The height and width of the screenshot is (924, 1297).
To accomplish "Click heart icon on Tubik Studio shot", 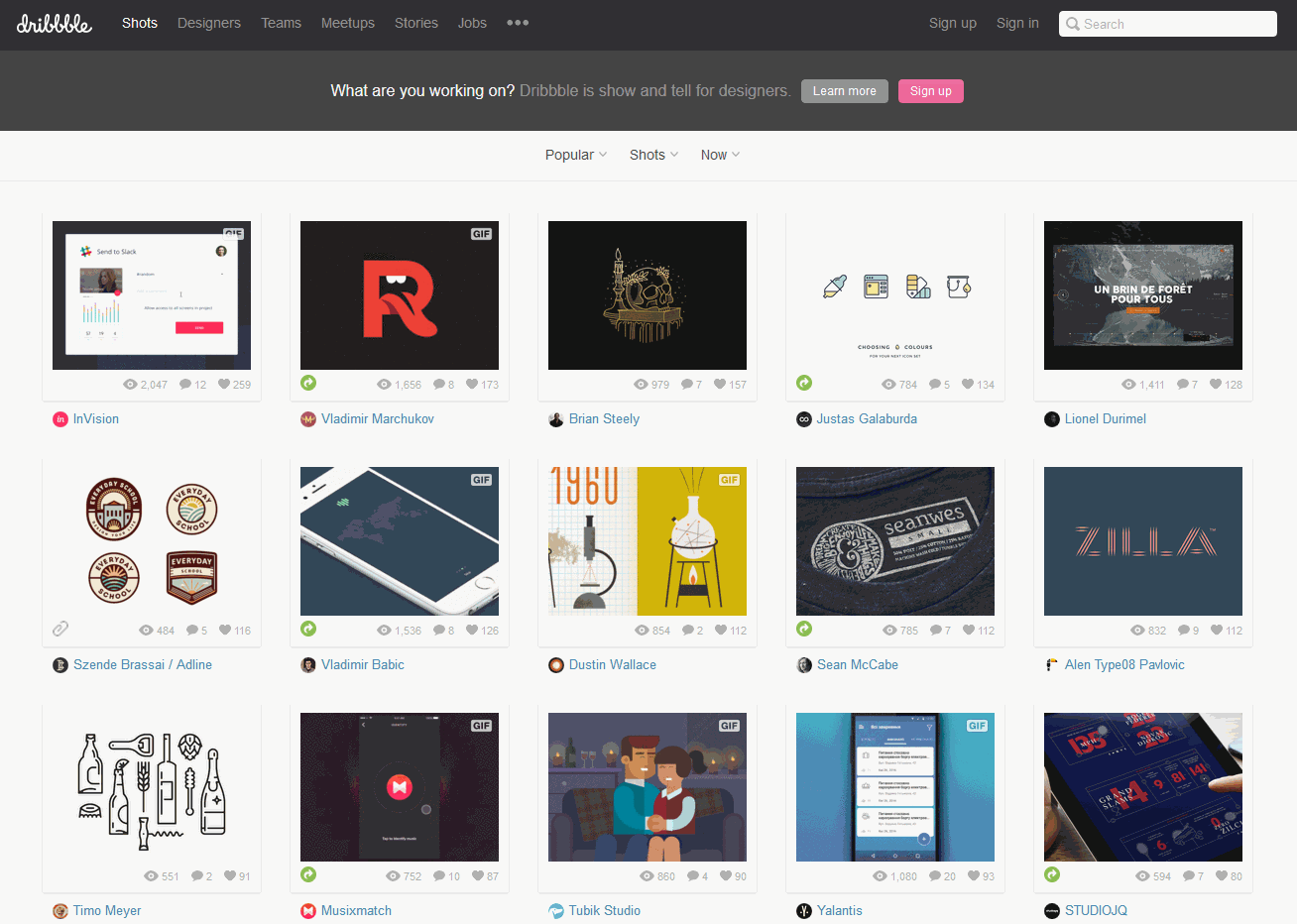I will (726, 876).
